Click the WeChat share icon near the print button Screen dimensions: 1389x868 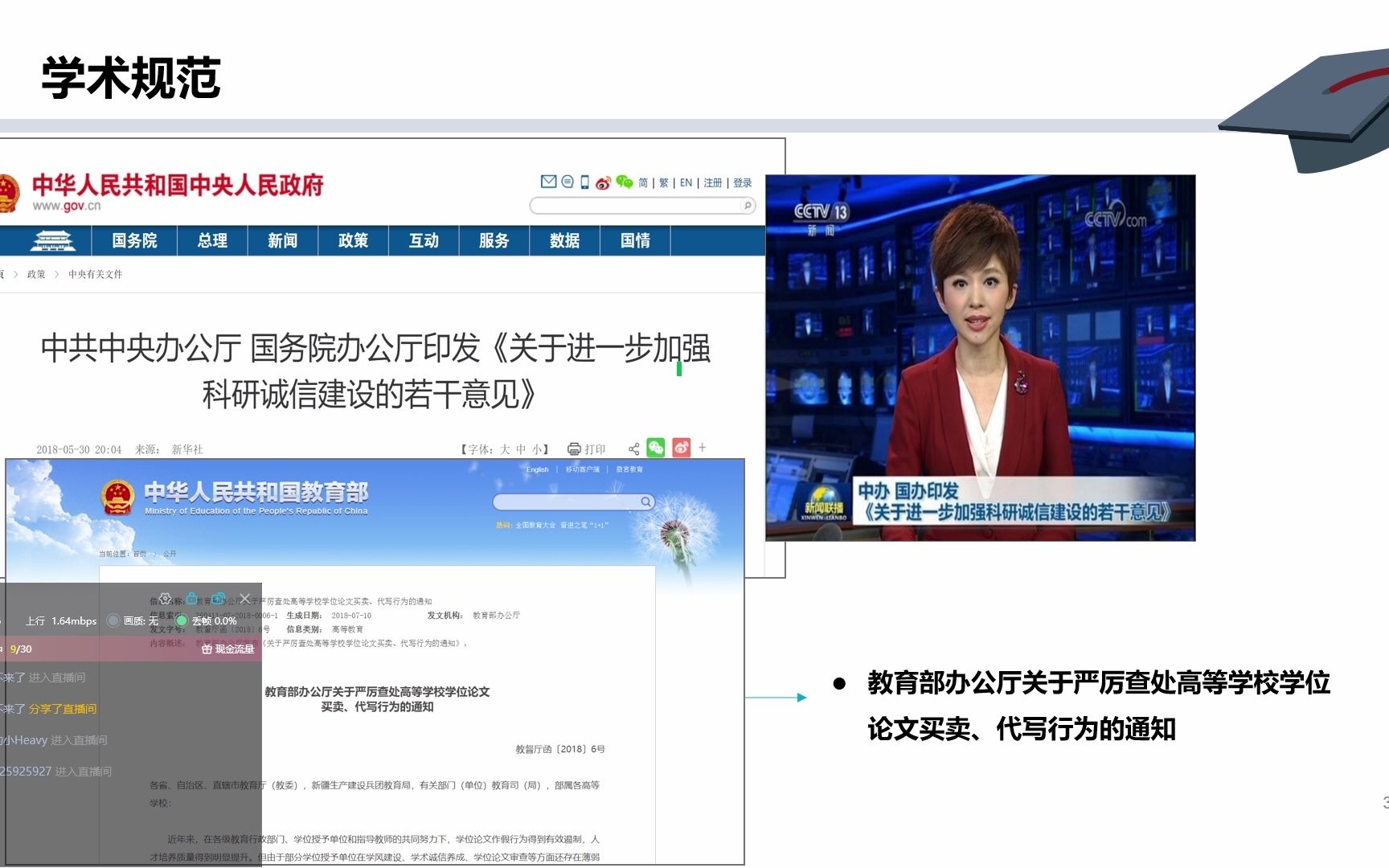(656, 448)
